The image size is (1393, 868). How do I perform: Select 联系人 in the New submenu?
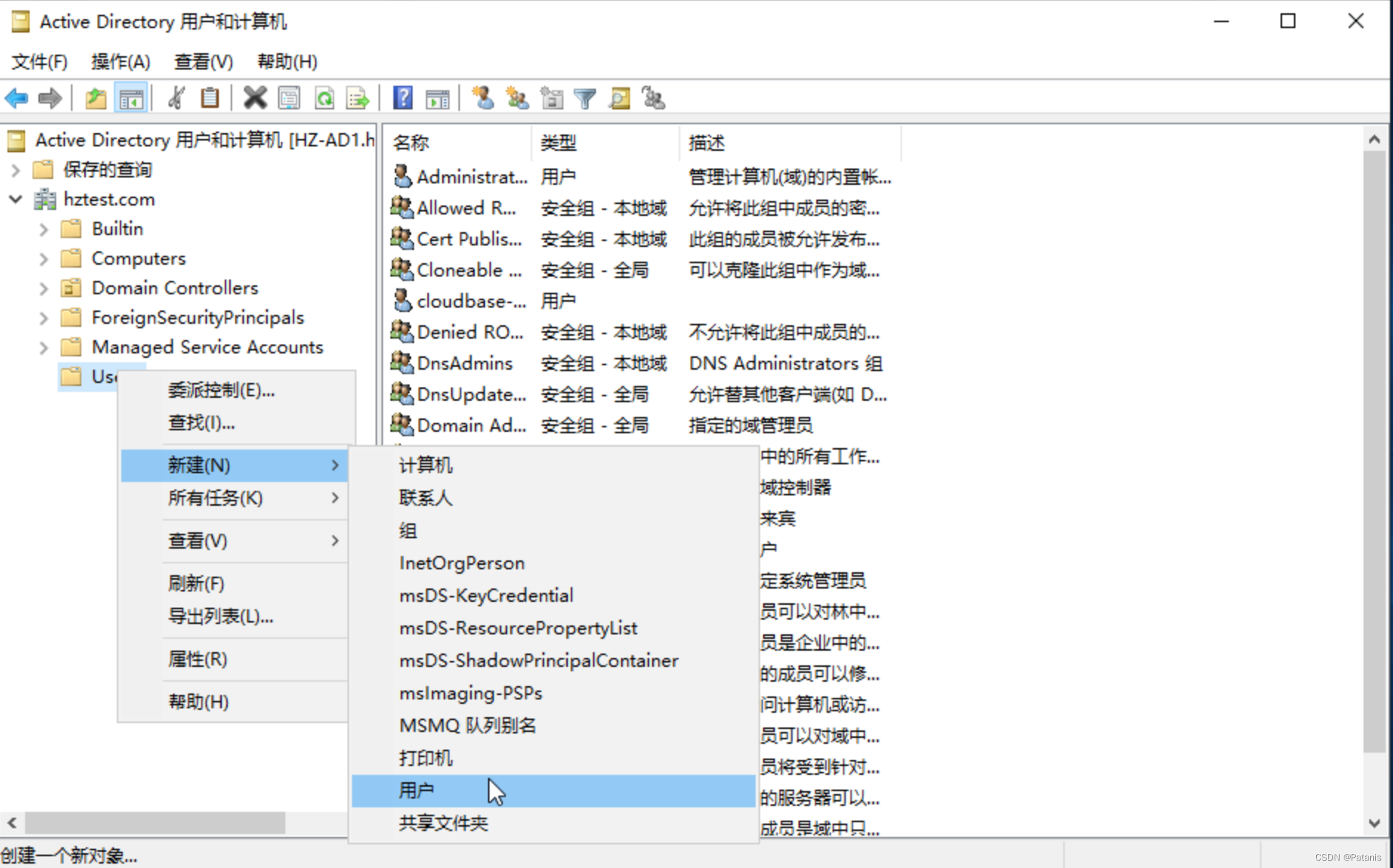(x=553, y=498)
